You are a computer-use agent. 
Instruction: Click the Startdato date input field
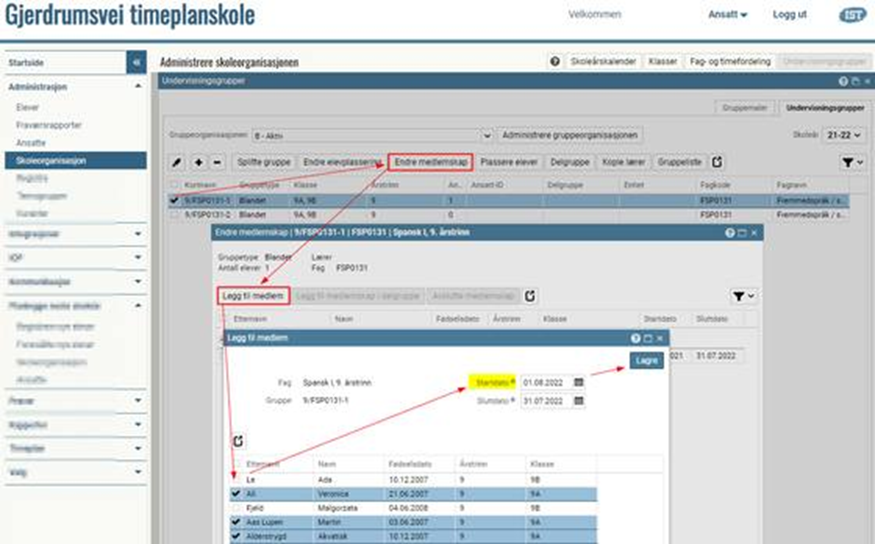tap(545, 382)
